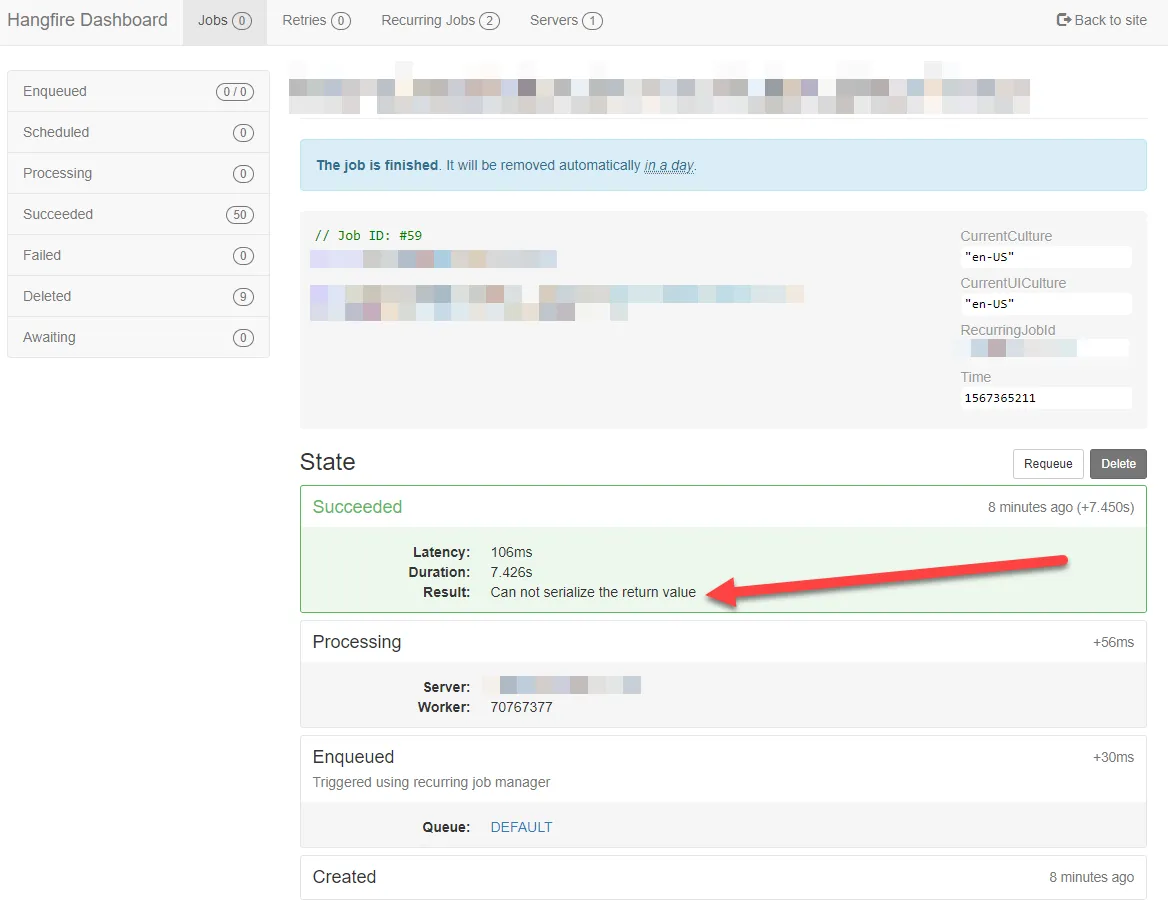Viewport: 1168px width, 900px height.
Task: Show the Failed jobs list
Action: (x=139, y=255)
